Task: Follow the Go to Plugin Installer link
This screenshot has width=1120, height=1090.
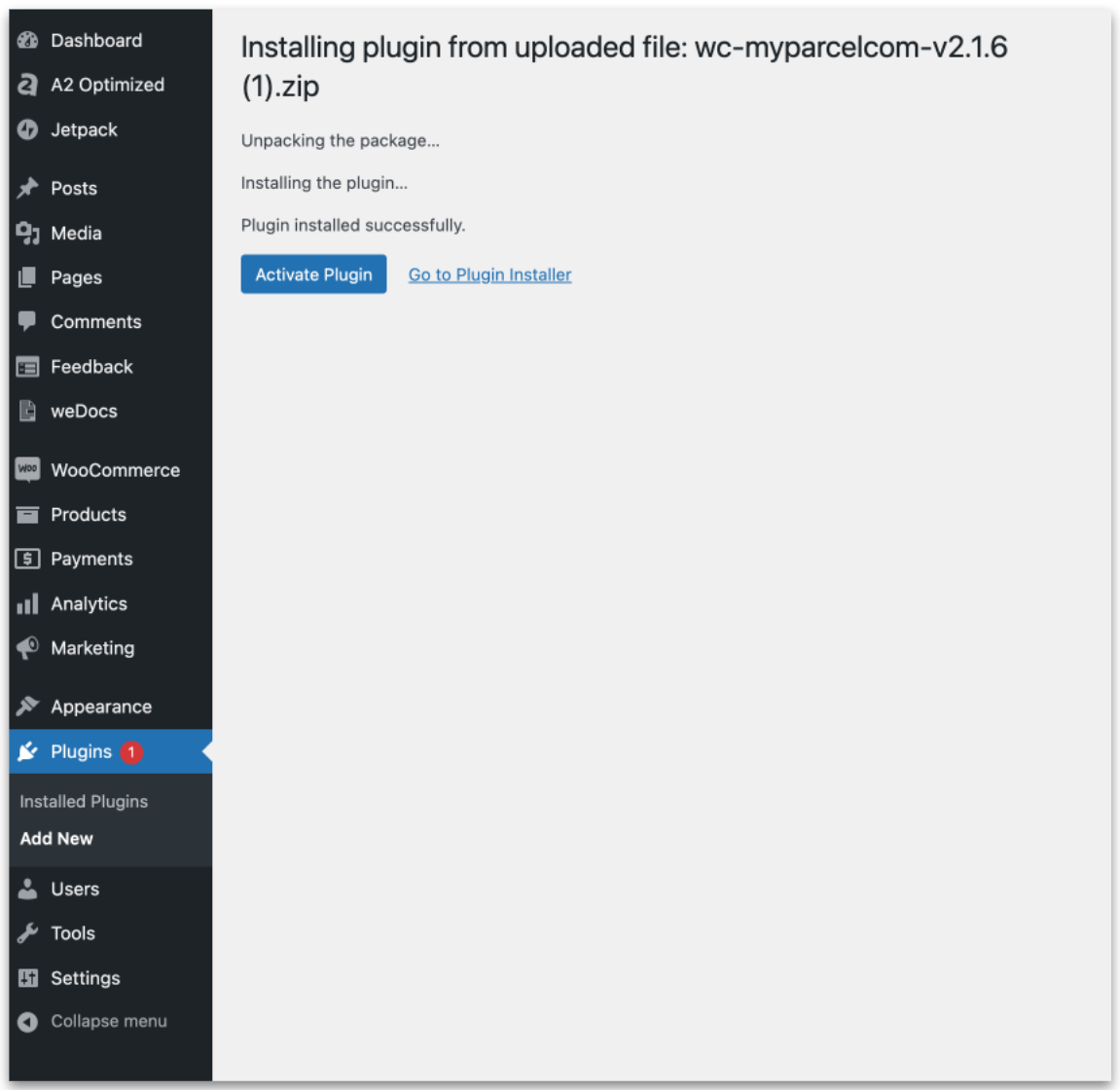Action: (489, 274)
